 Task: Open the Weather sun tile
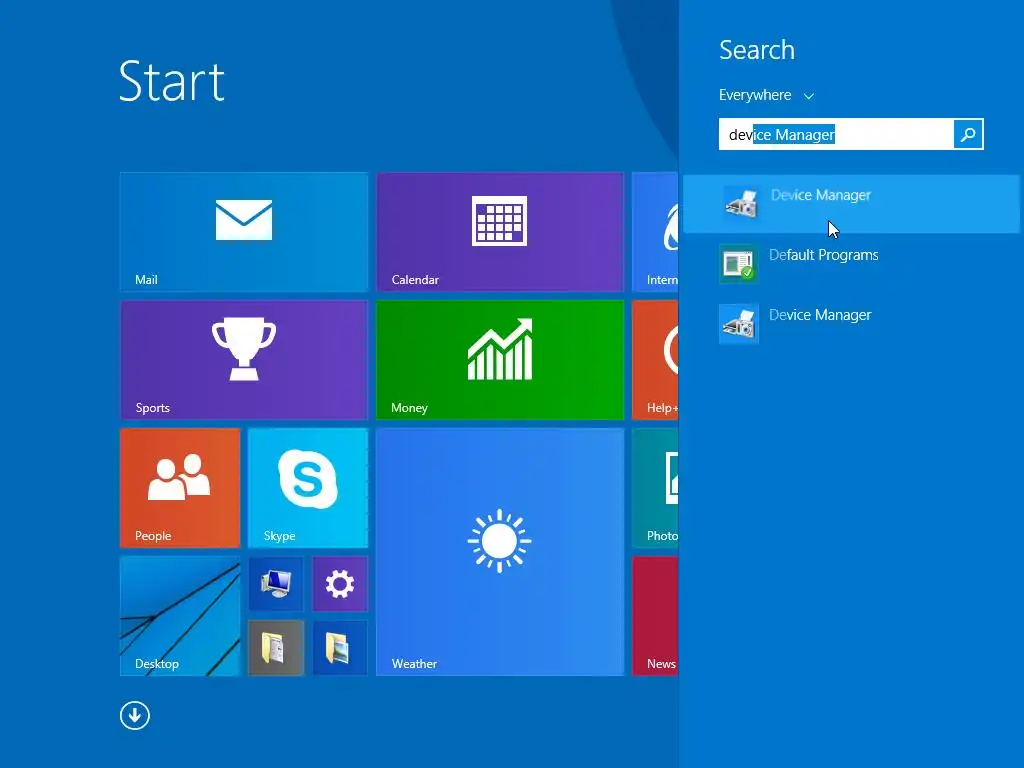(500, 552)
